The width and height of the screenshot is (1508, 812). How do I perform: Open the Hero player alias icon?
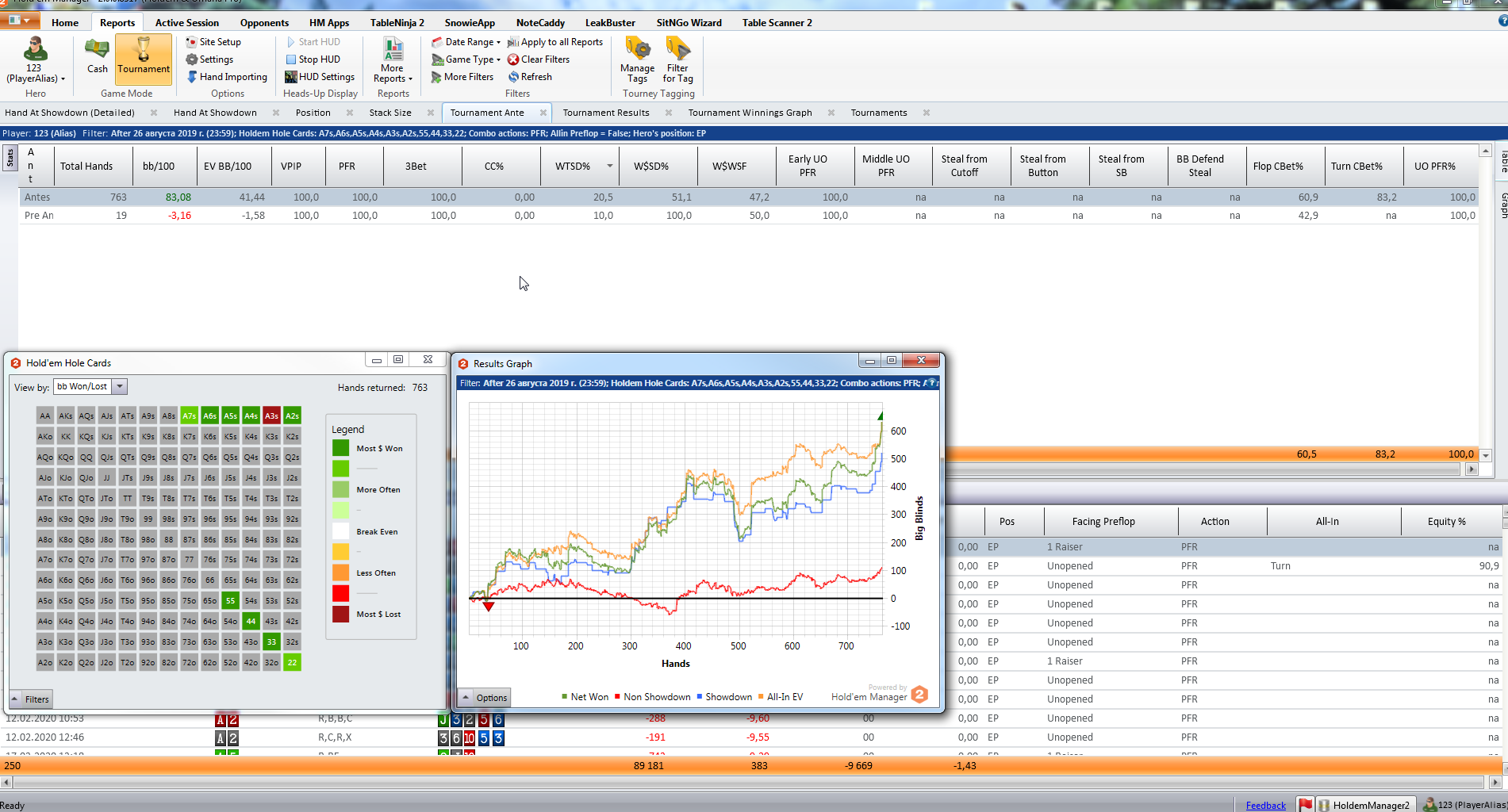click(35, 49)
